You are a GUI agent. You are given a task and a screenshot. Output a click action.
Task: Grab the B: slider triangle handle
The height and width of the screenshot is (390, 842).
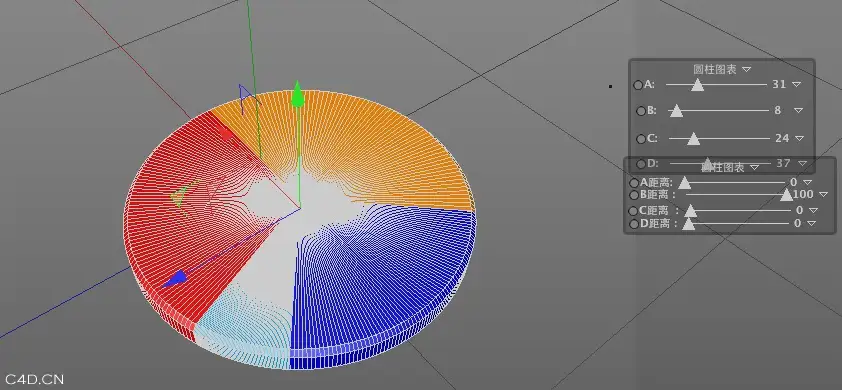coord(676,111)
